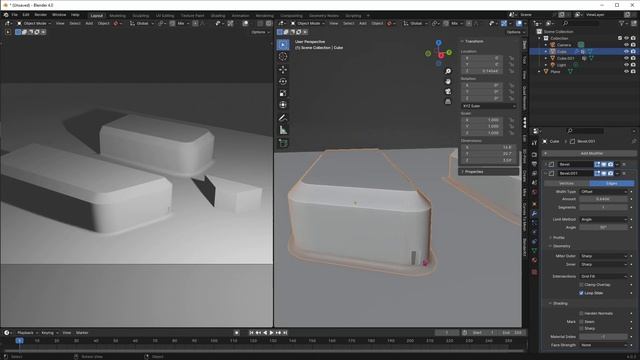This screenshot has width=640, height=360.
Task: Click the timeline Play button
Action: tap(271, 333)
